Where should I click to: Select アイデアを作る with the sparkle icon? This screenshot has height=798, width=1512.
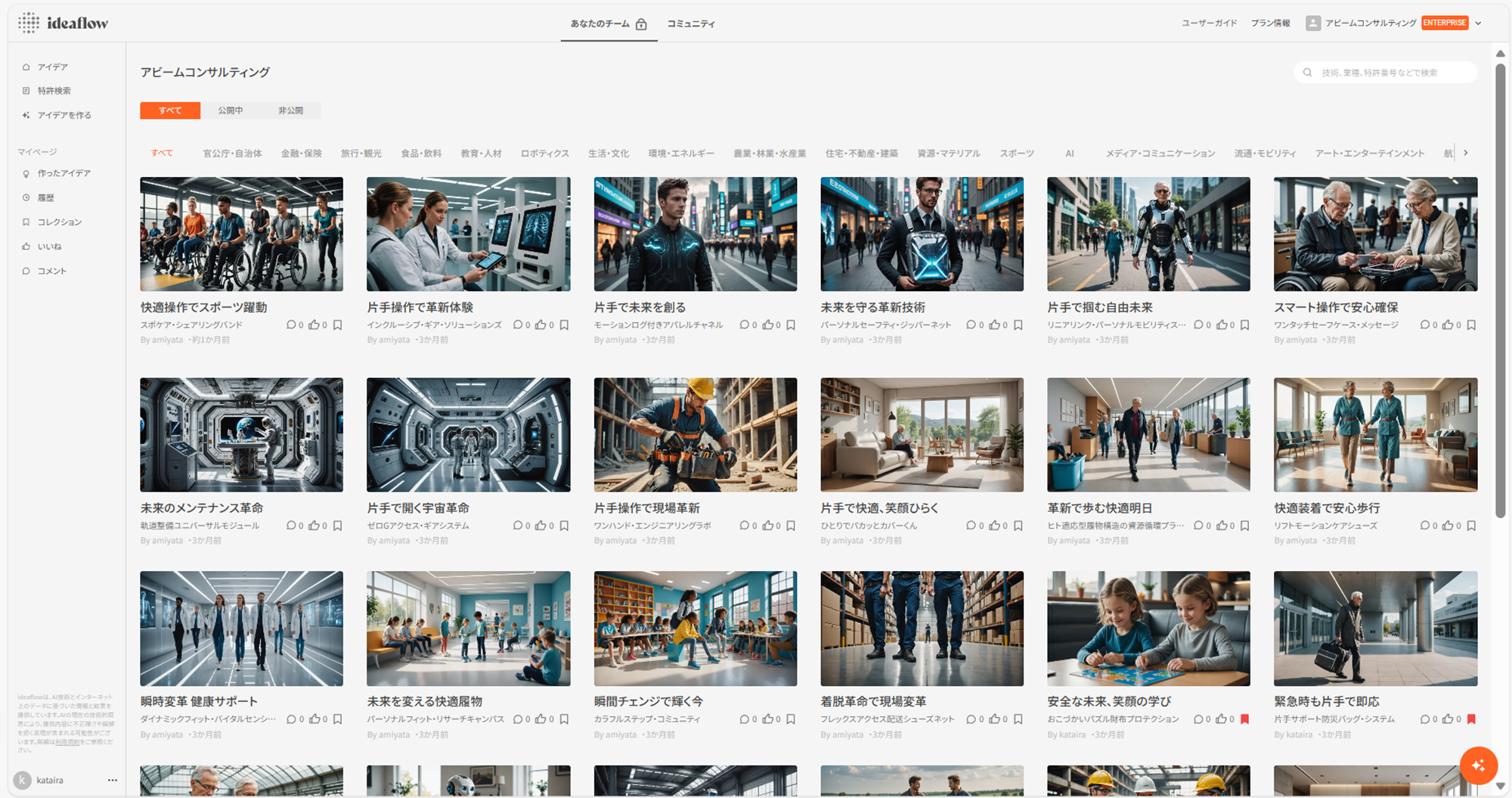(x=64, y=114)
